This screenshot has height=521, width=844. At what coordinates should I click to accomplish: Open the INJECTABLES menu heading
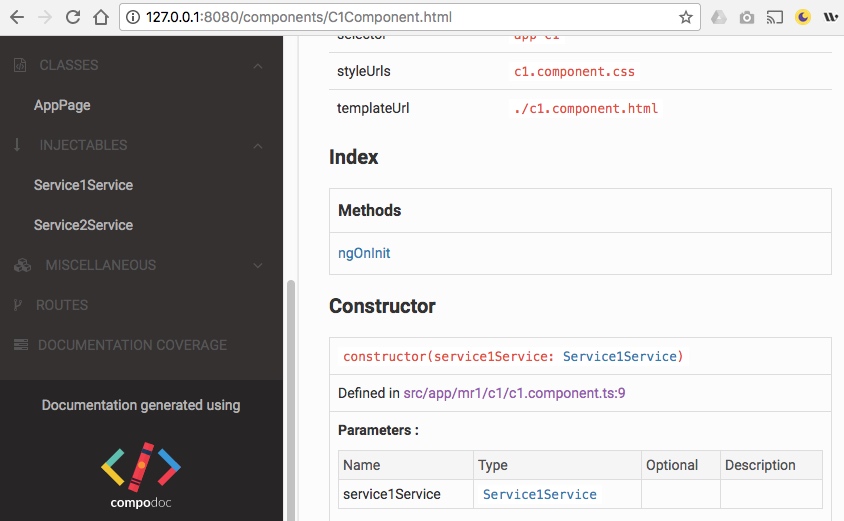pos(83,145)
